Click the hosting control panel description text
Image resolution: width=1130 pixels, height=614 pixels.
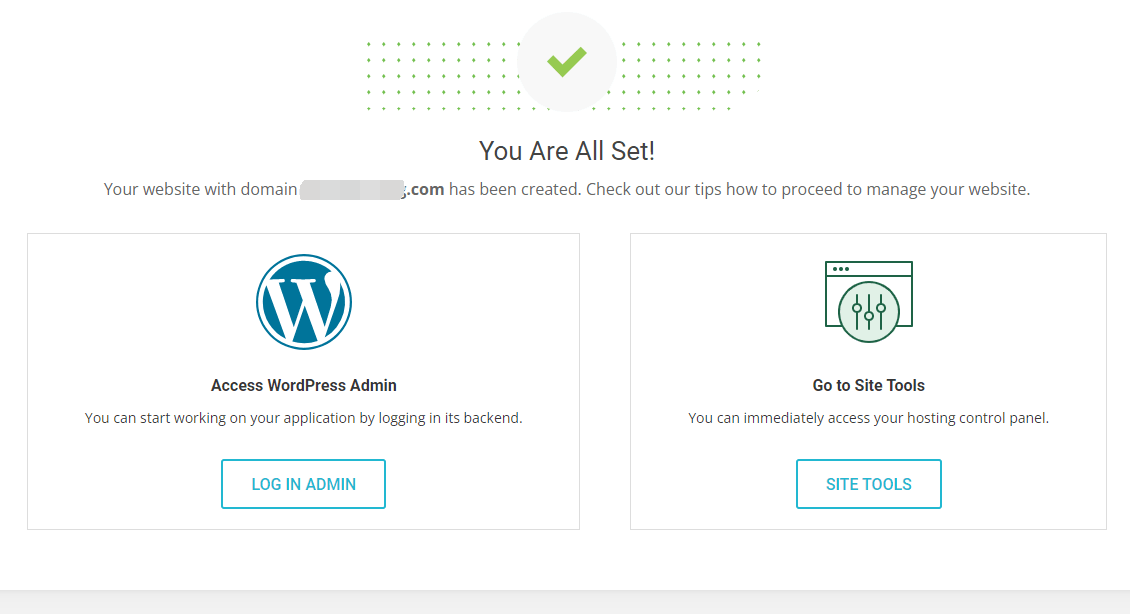868,418
